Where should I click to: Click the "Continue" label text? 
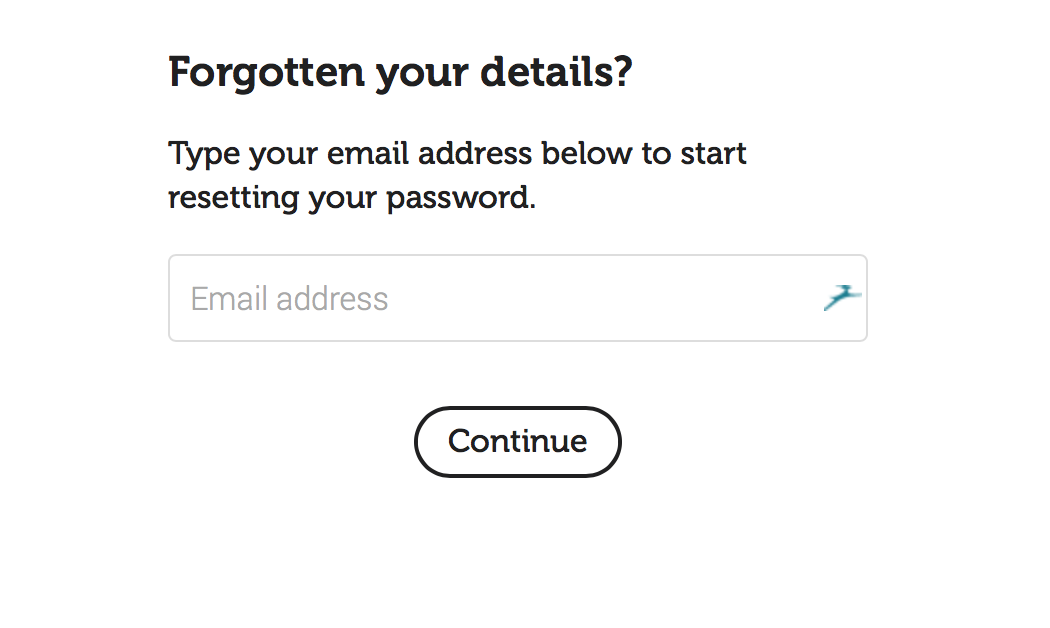(x=517, y=441)
